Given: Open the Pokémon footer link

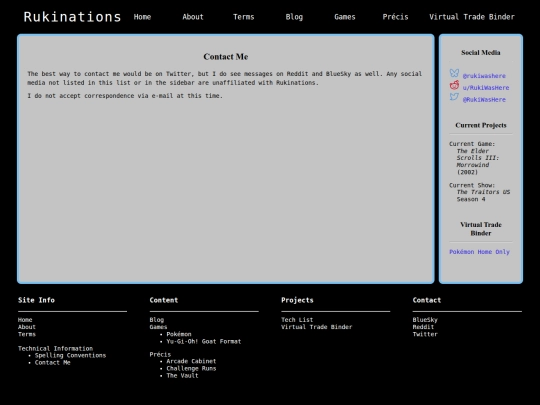Looking at the screenshot, I should point(179,334).
